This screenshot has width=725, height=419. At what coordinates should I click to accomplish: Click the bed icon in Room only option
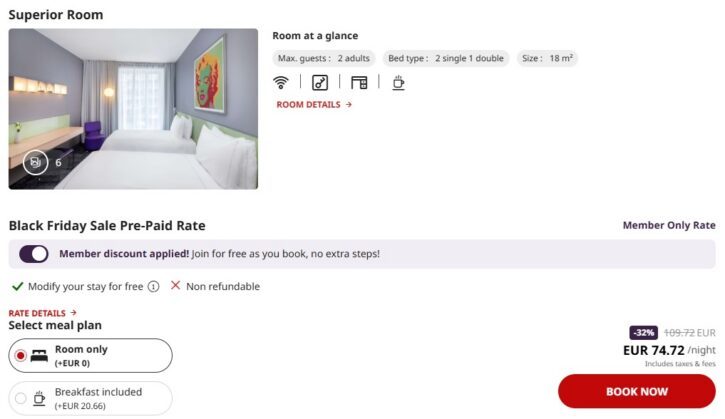39,356
